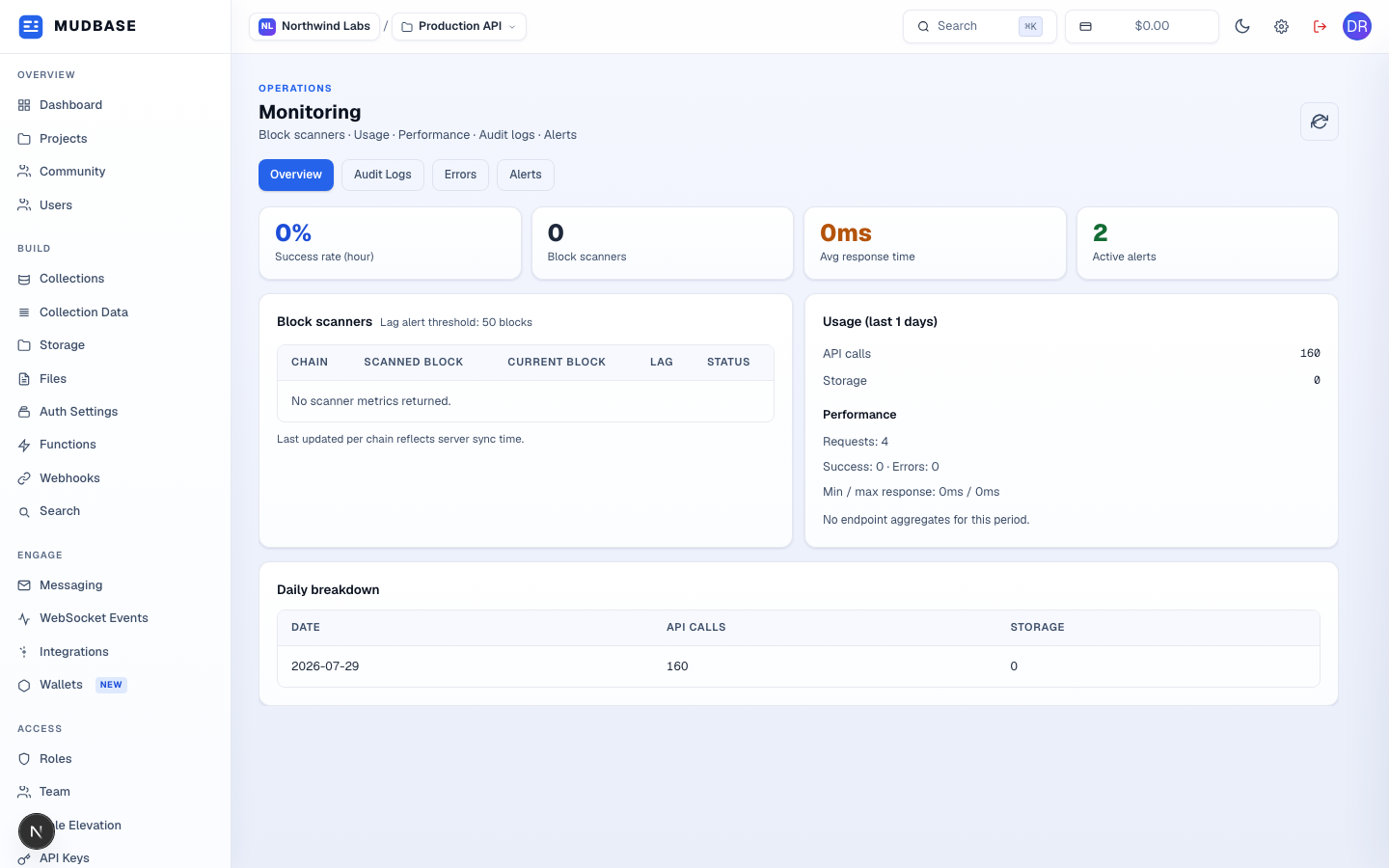Screen dimensions: 1389x868
Task: Open the $0.00 billing balance
Action: point(1142,26)
